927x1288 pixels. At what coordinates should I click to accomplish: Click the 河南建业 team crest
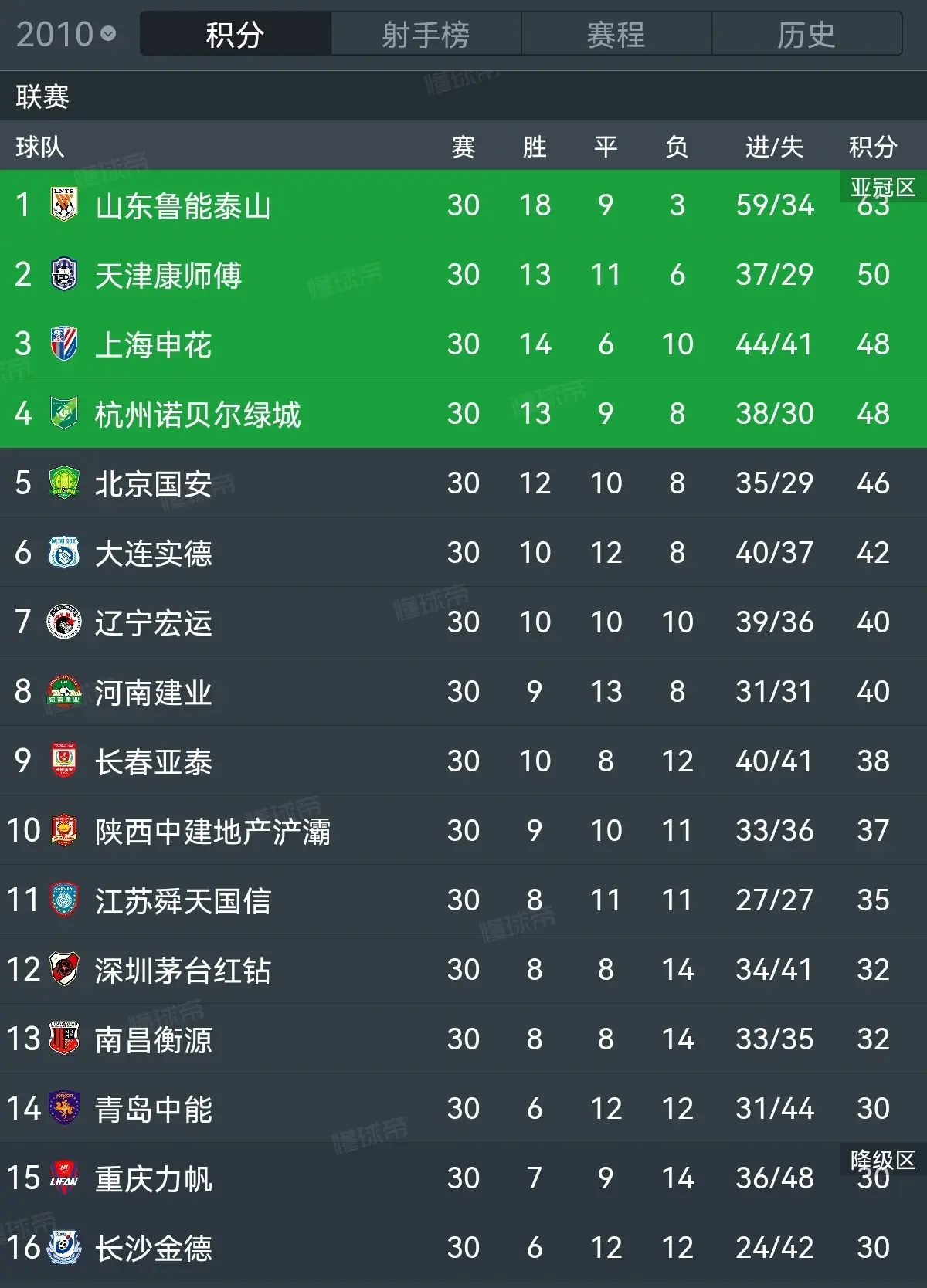click(x=64, y=691)
